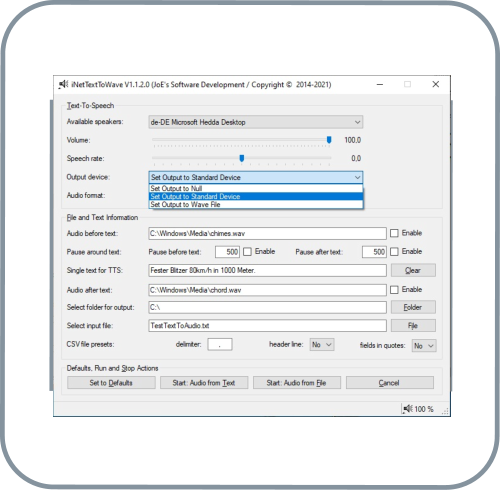Click the Single text for TTS field

(267, 270)
